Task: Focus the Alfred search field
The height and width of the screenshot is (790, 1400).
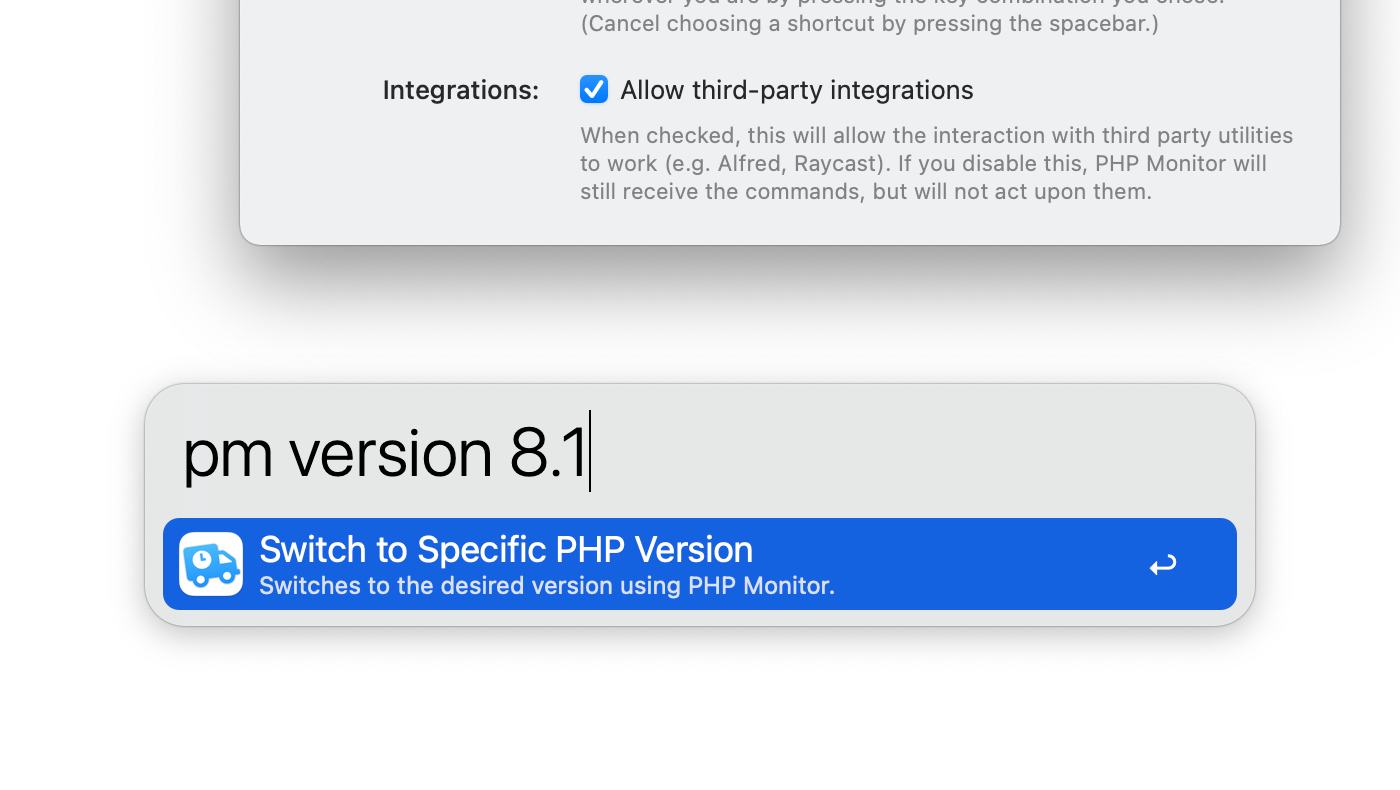Action: click(x=700, y=452)
